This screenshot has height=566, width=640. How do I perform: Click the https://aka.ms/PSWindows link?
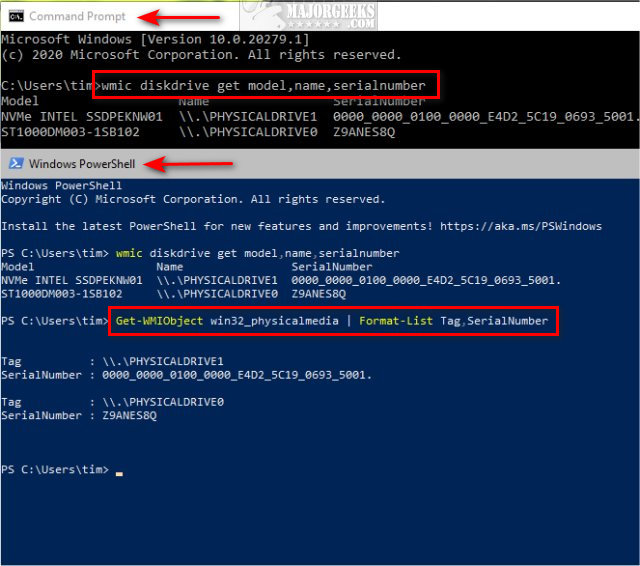pyautogui.click(x=521, y=226)
